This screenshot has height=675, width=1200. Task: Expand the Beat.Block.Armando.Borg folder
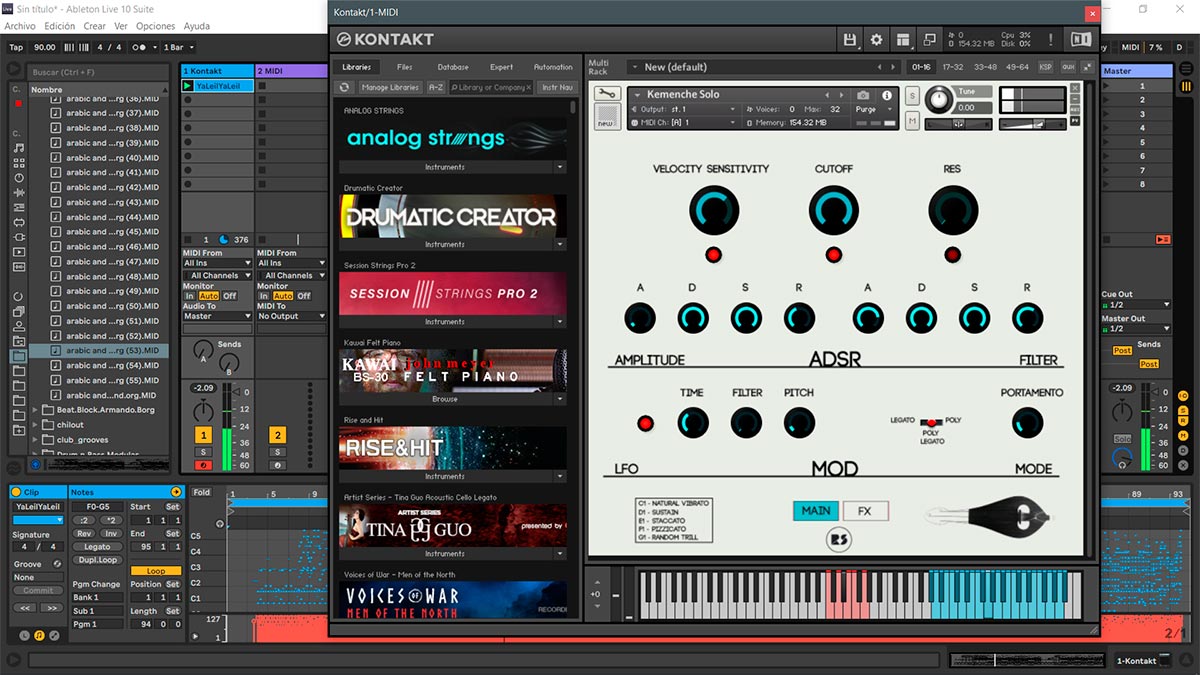[x=37, y=410]
